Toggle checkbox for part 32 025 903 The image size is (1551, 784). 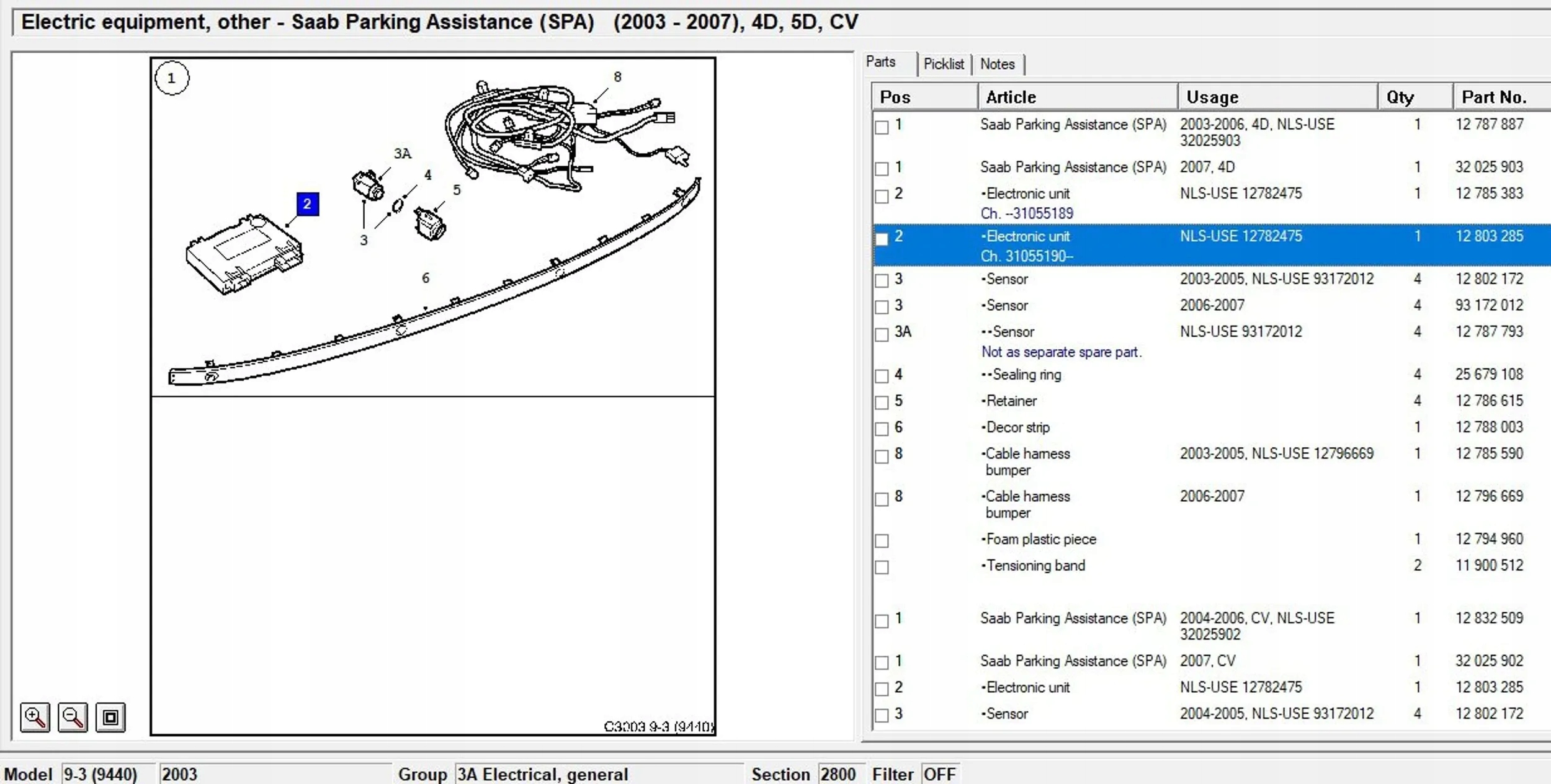click(882, 169)
